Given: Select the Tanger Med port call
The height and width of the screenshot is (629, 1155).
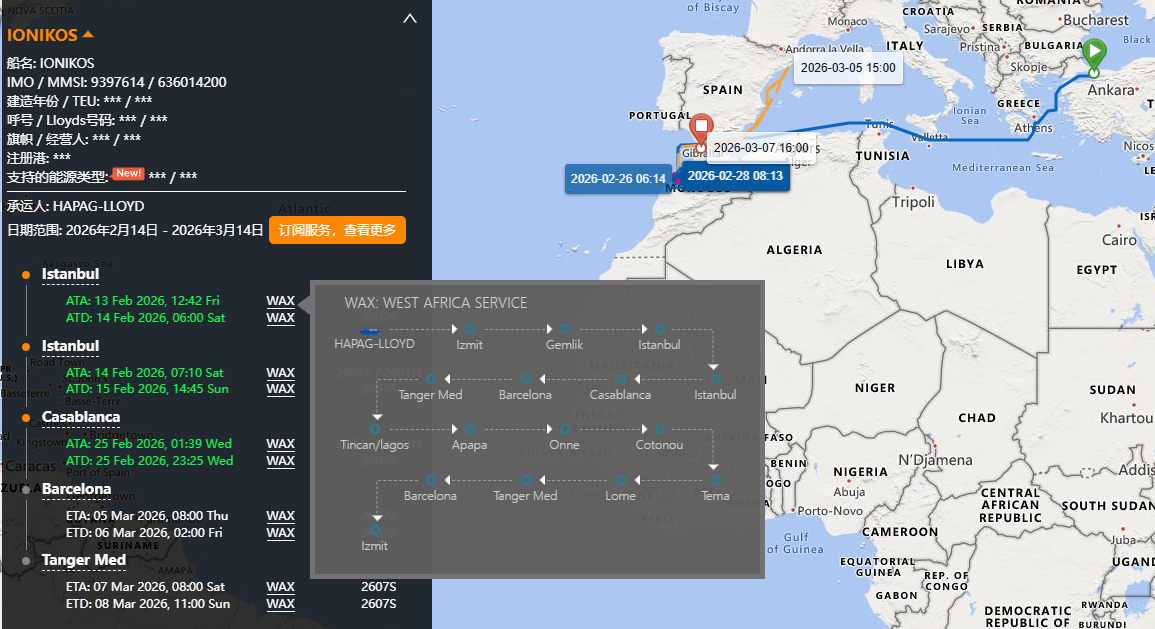Looking at the screenshot, I should pyautogui.click(x=84, y=560).
